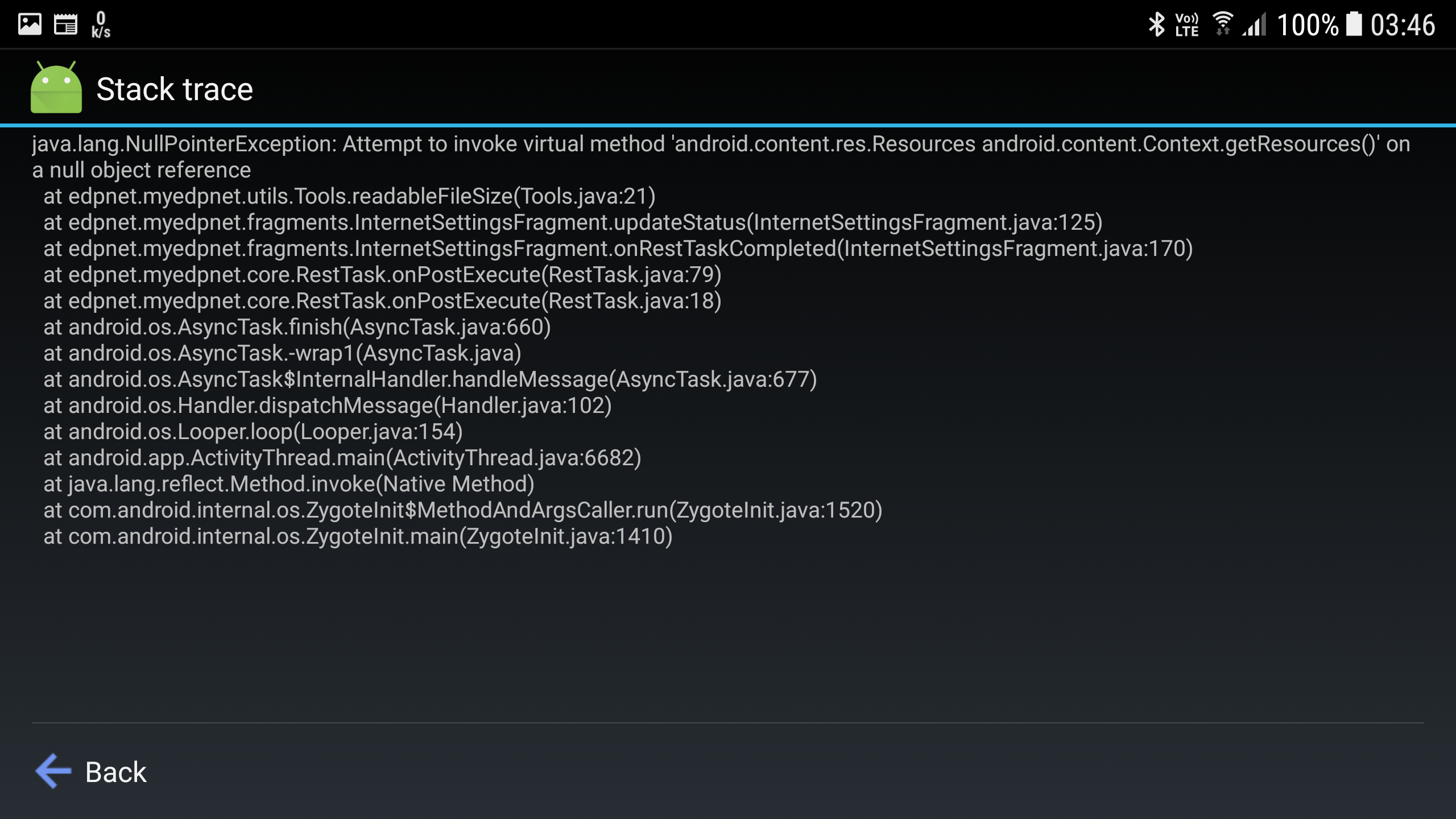Tap the calendar notification icon
Screen dimensions: 1456x819
coord(65,25)
